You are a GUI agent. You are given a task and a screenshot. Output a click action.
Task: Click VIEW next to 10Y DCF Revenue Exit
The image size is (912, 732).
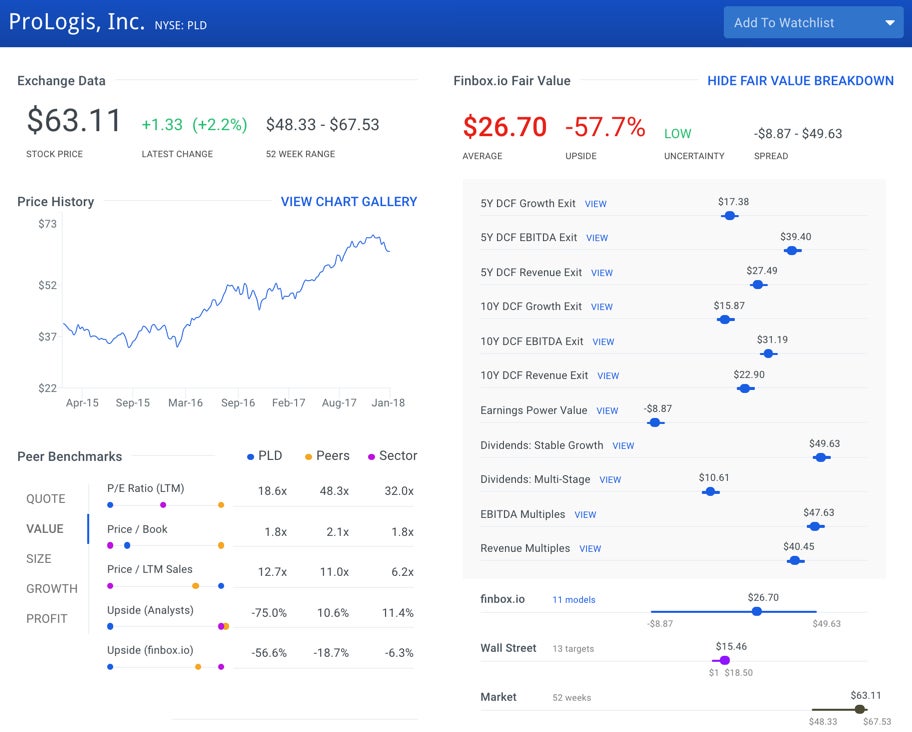click(x=608, y=376)
